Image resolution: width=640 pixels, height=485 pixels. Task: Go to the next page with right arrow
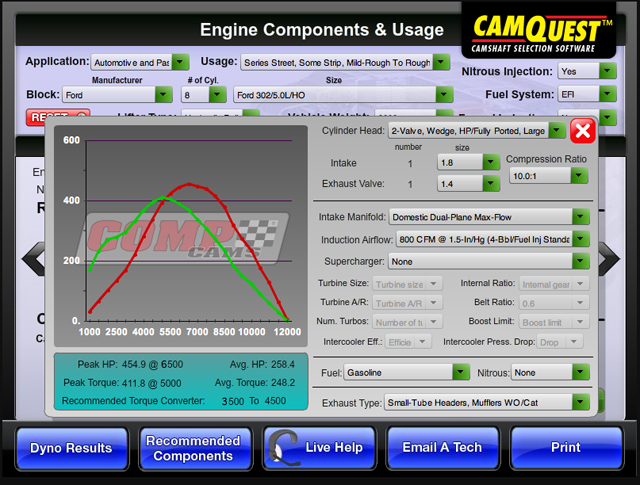click(609, 259)
